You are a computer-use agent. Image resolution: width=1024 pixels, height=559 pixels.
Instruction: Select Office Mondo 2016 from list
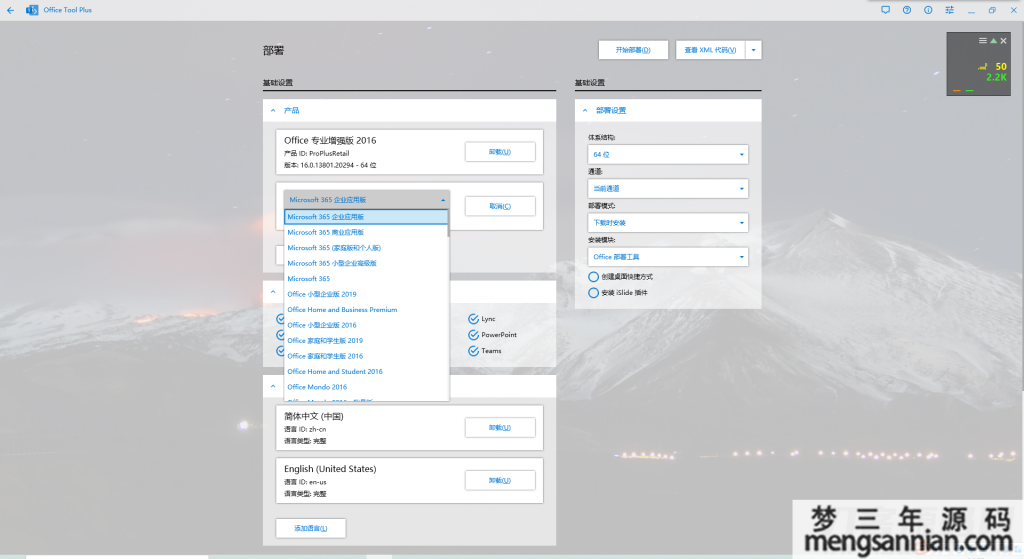pyautogui.click(x=366, y=387)
